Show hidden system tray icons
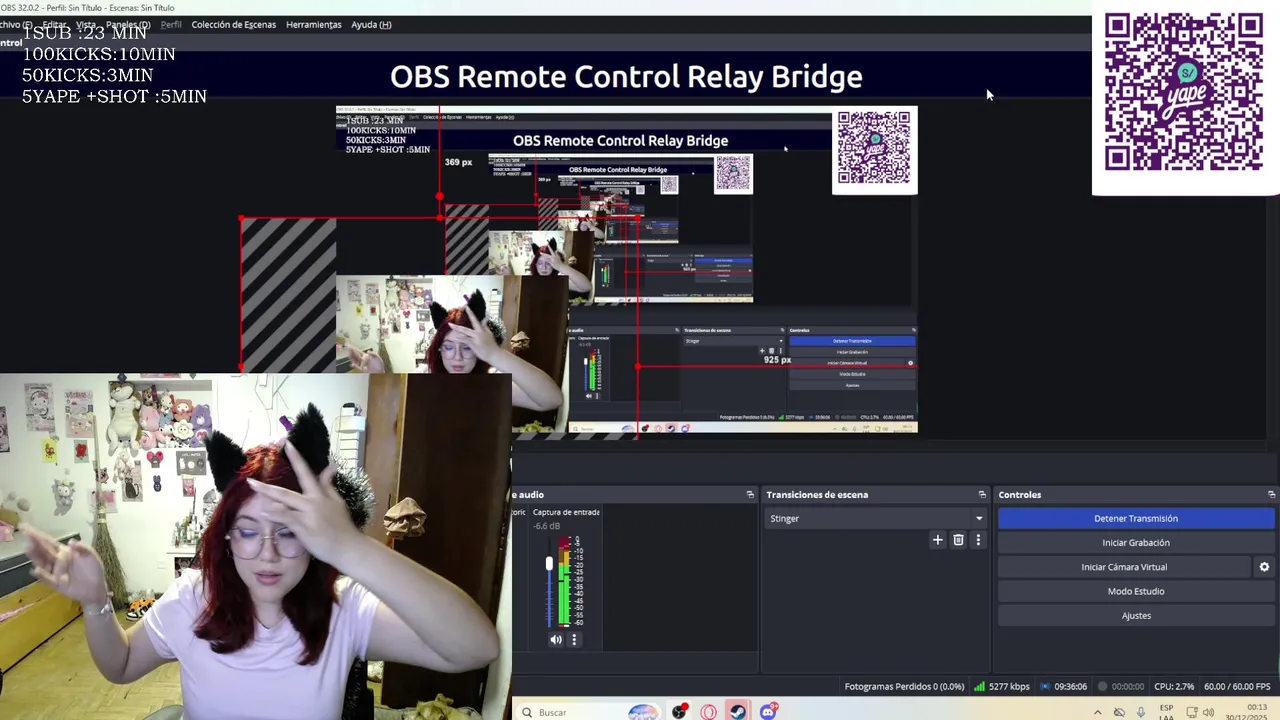This screenshot has height=720, width=1280. (1098, 712)
